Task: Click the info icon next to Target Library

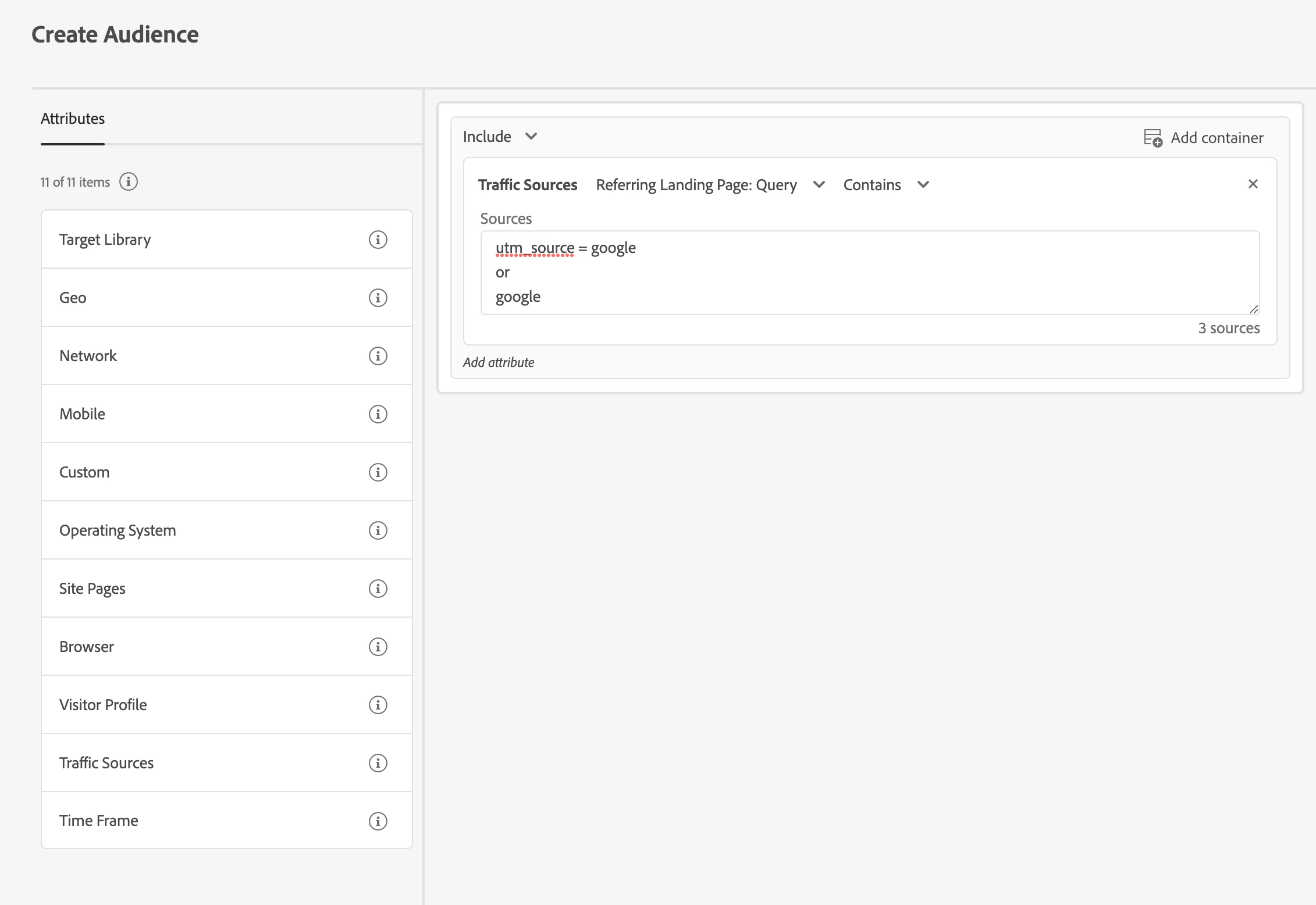Action: pyautogui.click(x=378, y=240)
